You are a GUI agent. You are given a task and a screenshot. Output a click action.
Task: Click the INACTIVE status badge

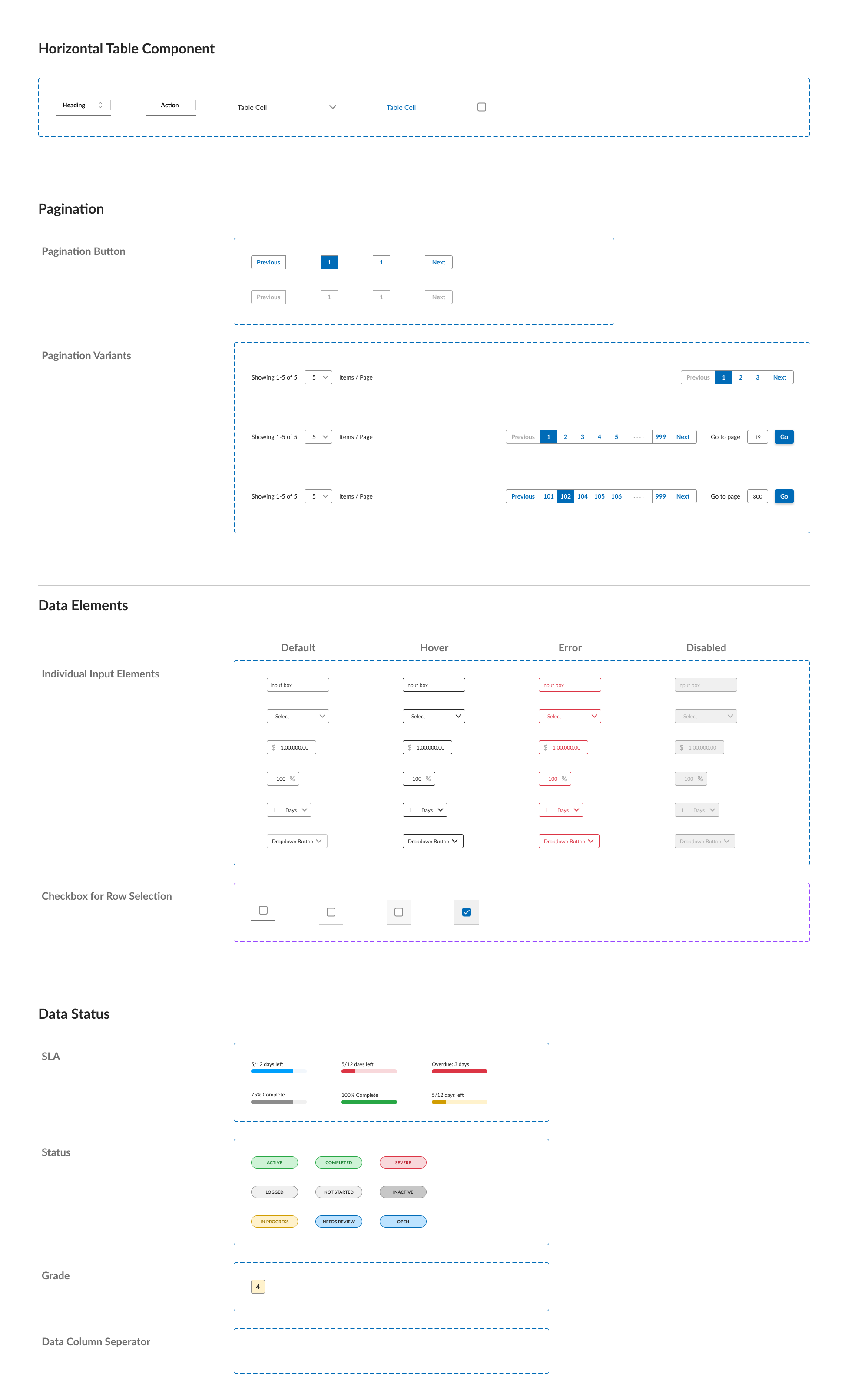click(402, 1192)
